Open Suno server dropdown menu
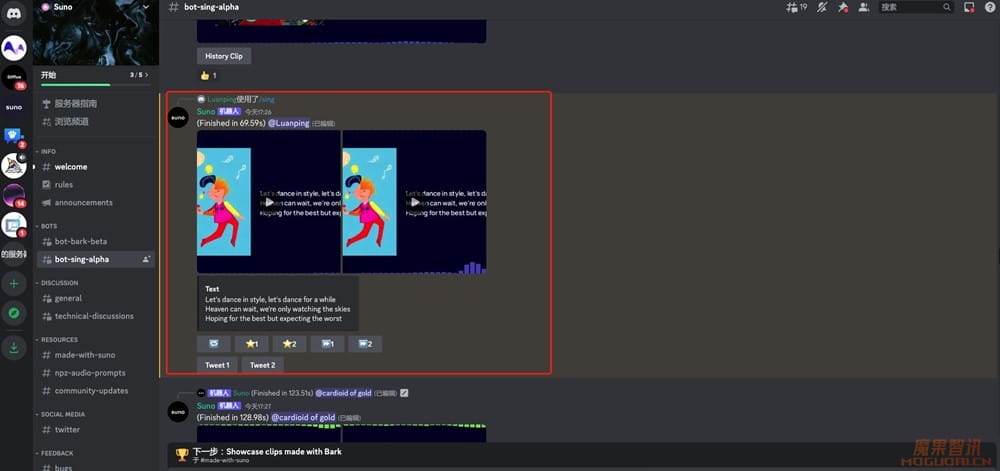 pyautogui.click(x=146, y=7)
